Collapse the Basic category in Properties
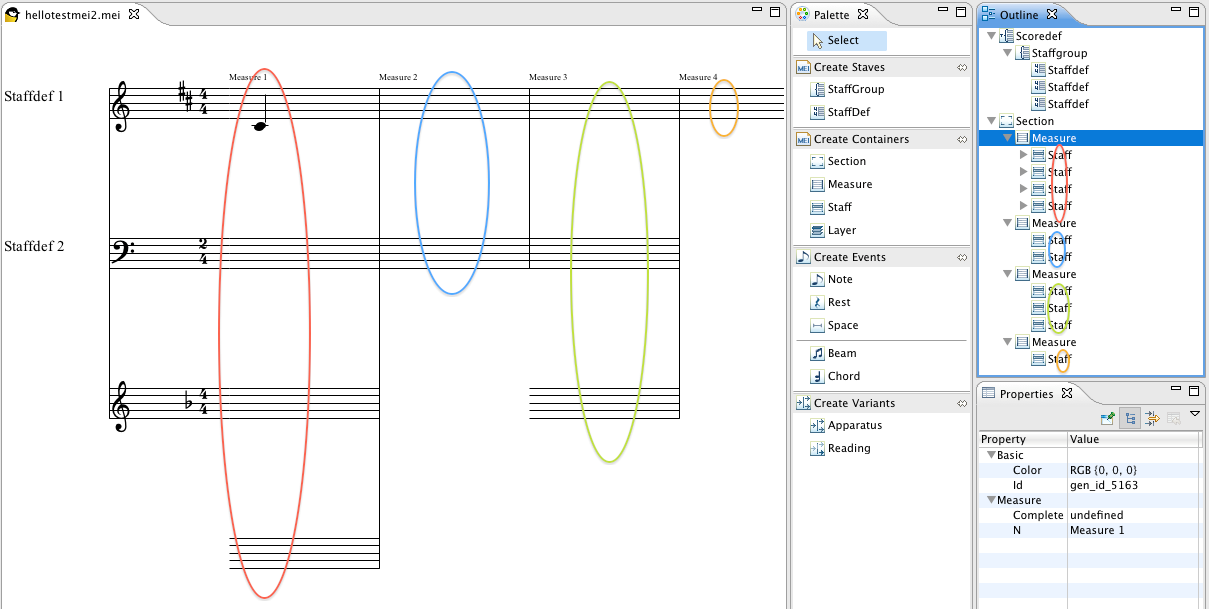Viewport: 1209px width, 609px height. [990, 456]
